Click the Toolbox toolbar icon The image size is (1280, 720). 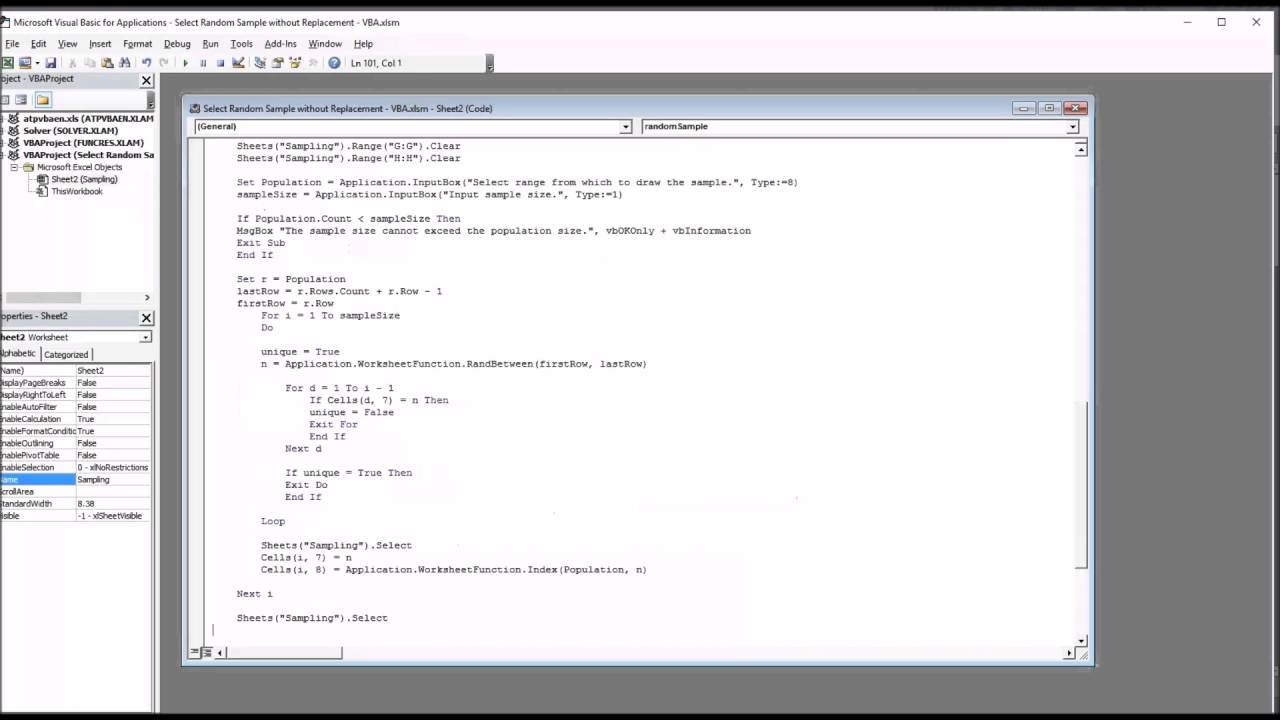(x=313, y=63)
